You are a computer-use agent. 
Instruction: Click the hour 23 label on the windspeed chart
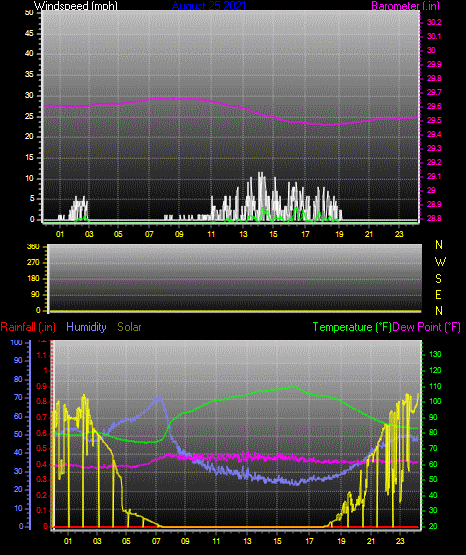[399, 234]
